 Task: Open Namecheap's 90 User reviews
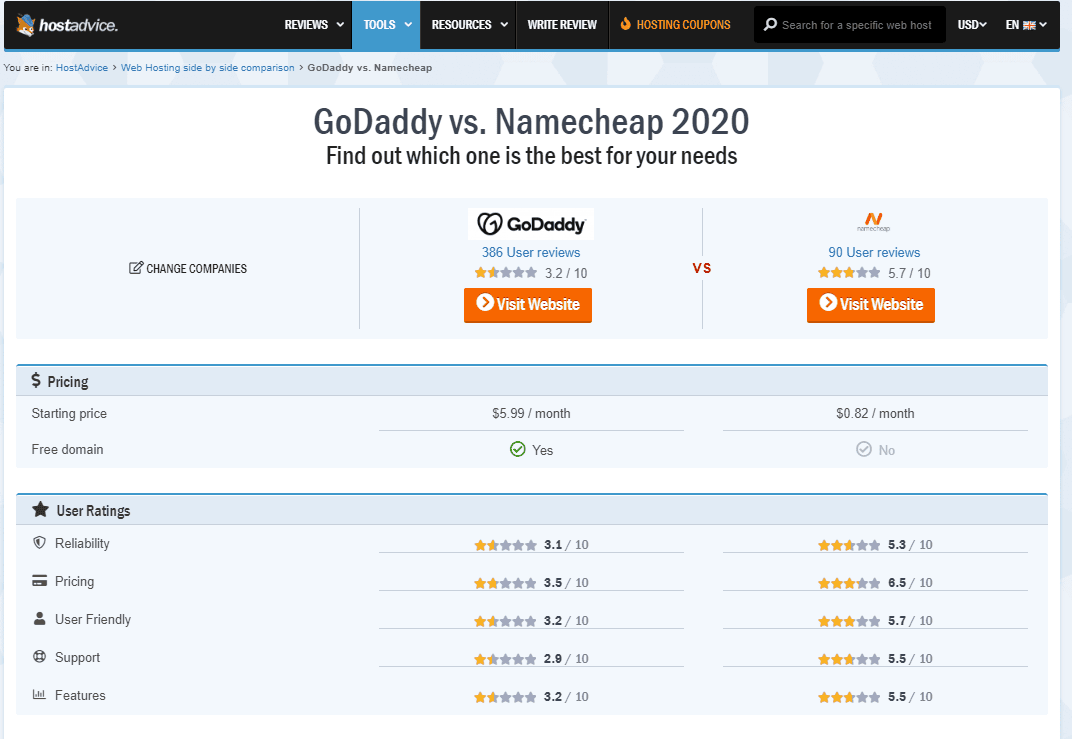tap(874, 252)
